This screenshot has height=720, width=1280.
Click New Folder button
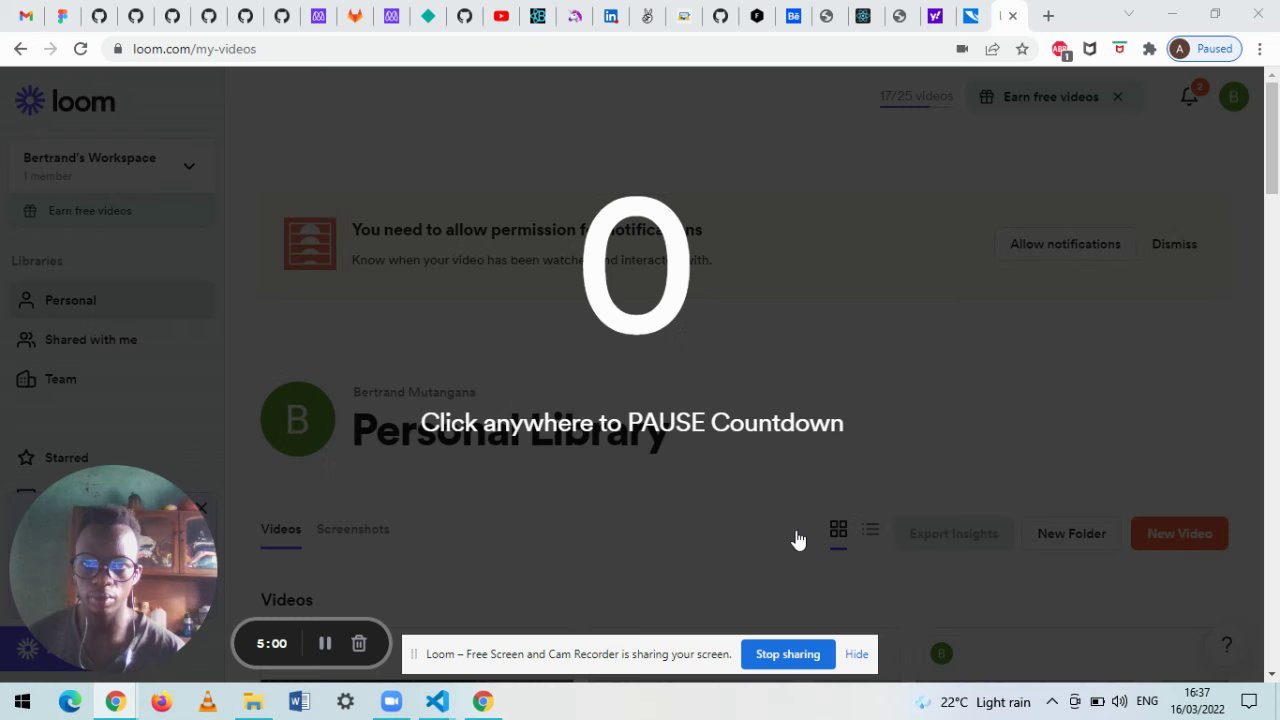[1071, 534]
